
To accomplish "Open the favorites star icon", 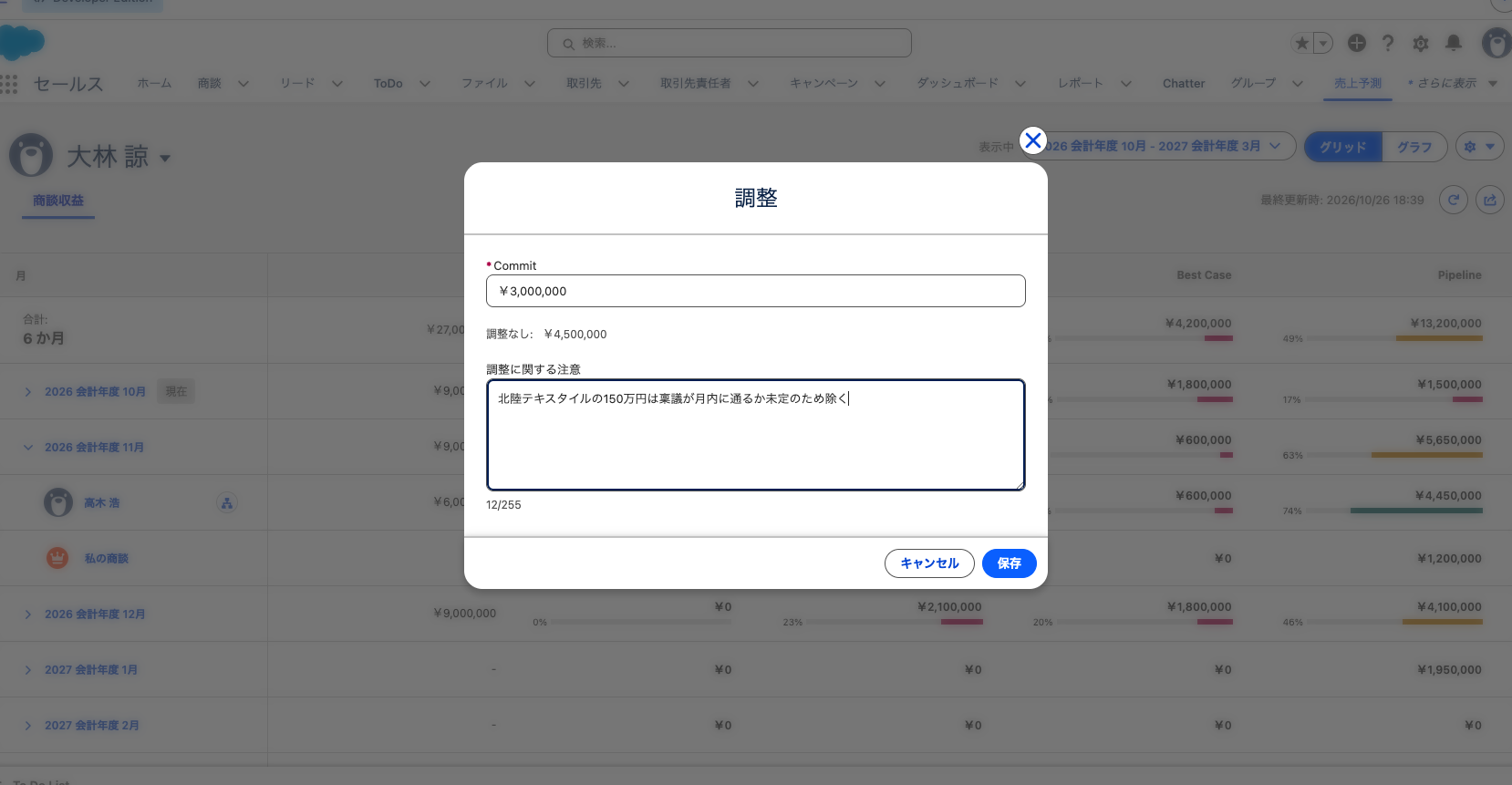I will pyautogui.click(x=1302, y=43).
